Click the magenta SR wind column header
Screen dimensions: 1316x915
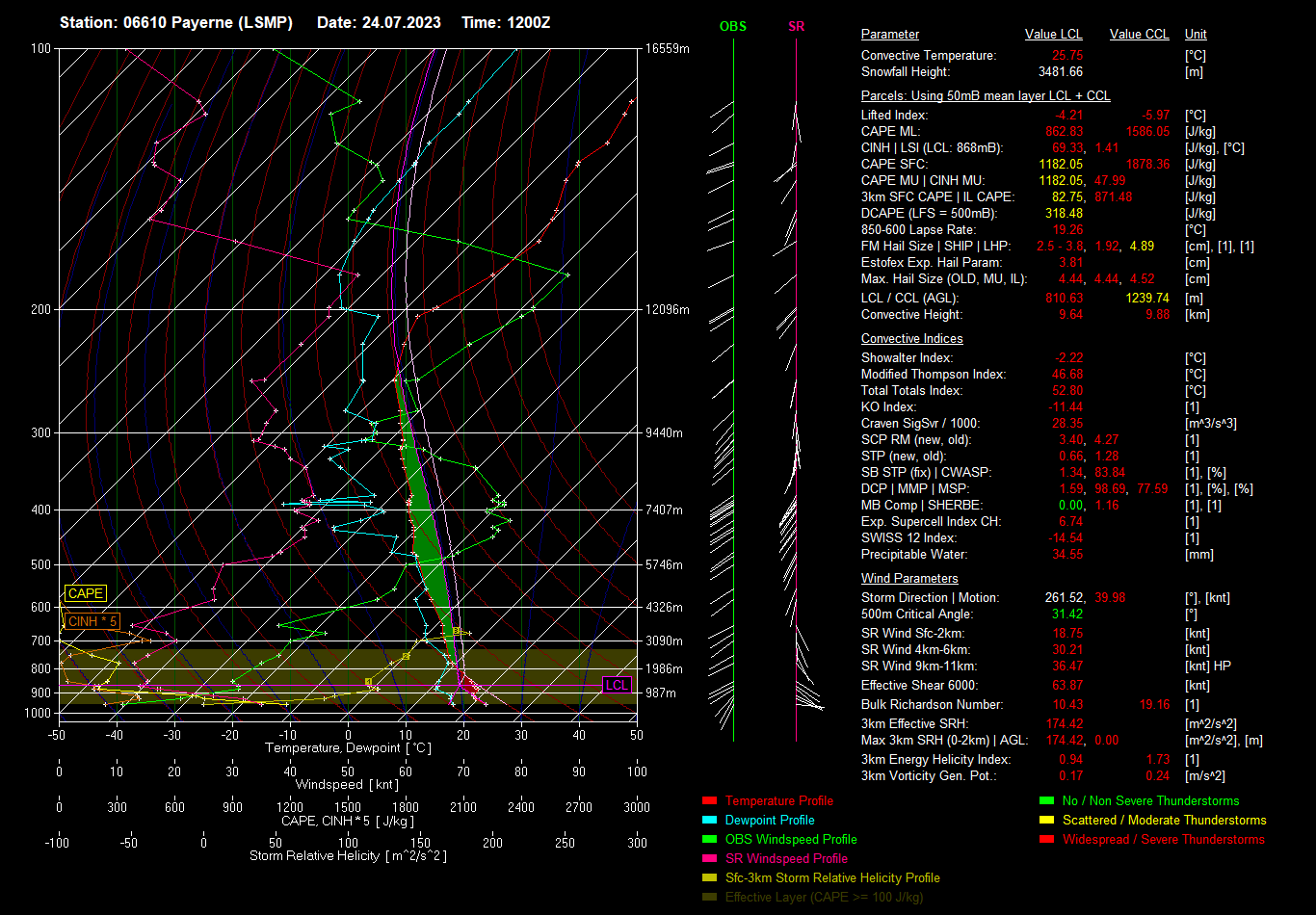point(796,27)
